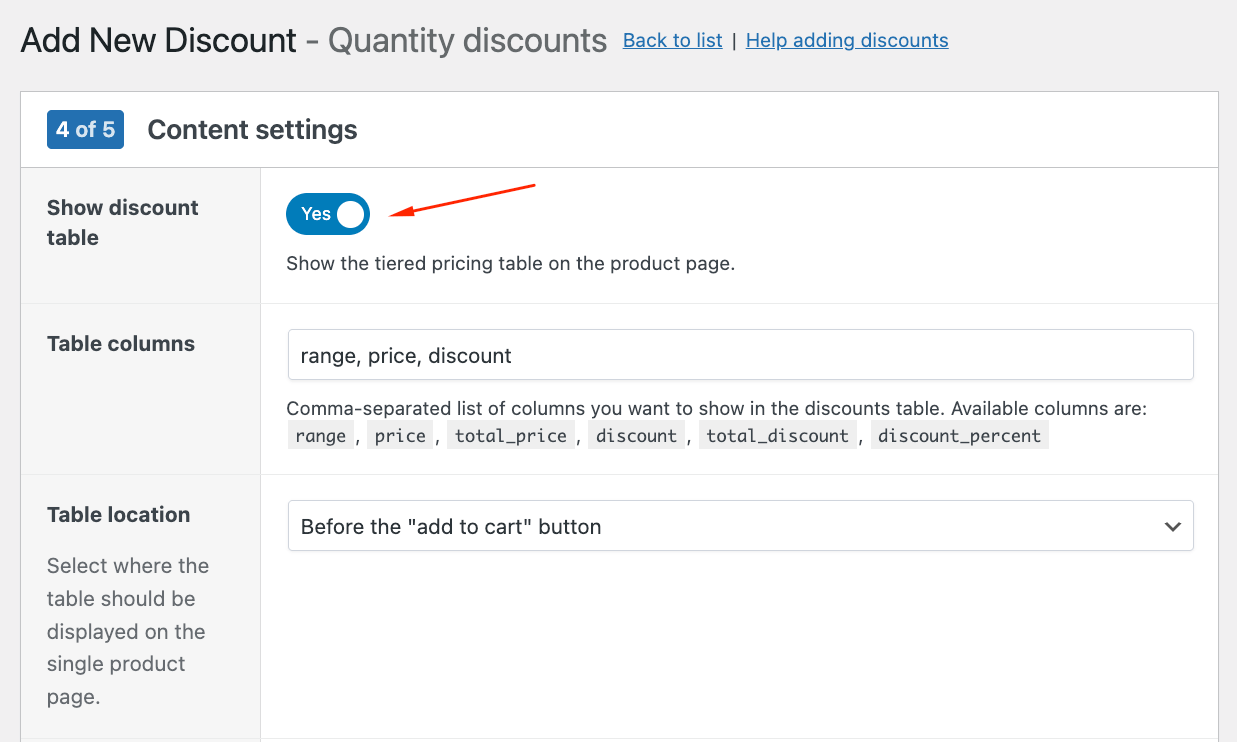Expand the Table location dropdown chevron
Viewport: 1237px width, 742px height.
1172,525
